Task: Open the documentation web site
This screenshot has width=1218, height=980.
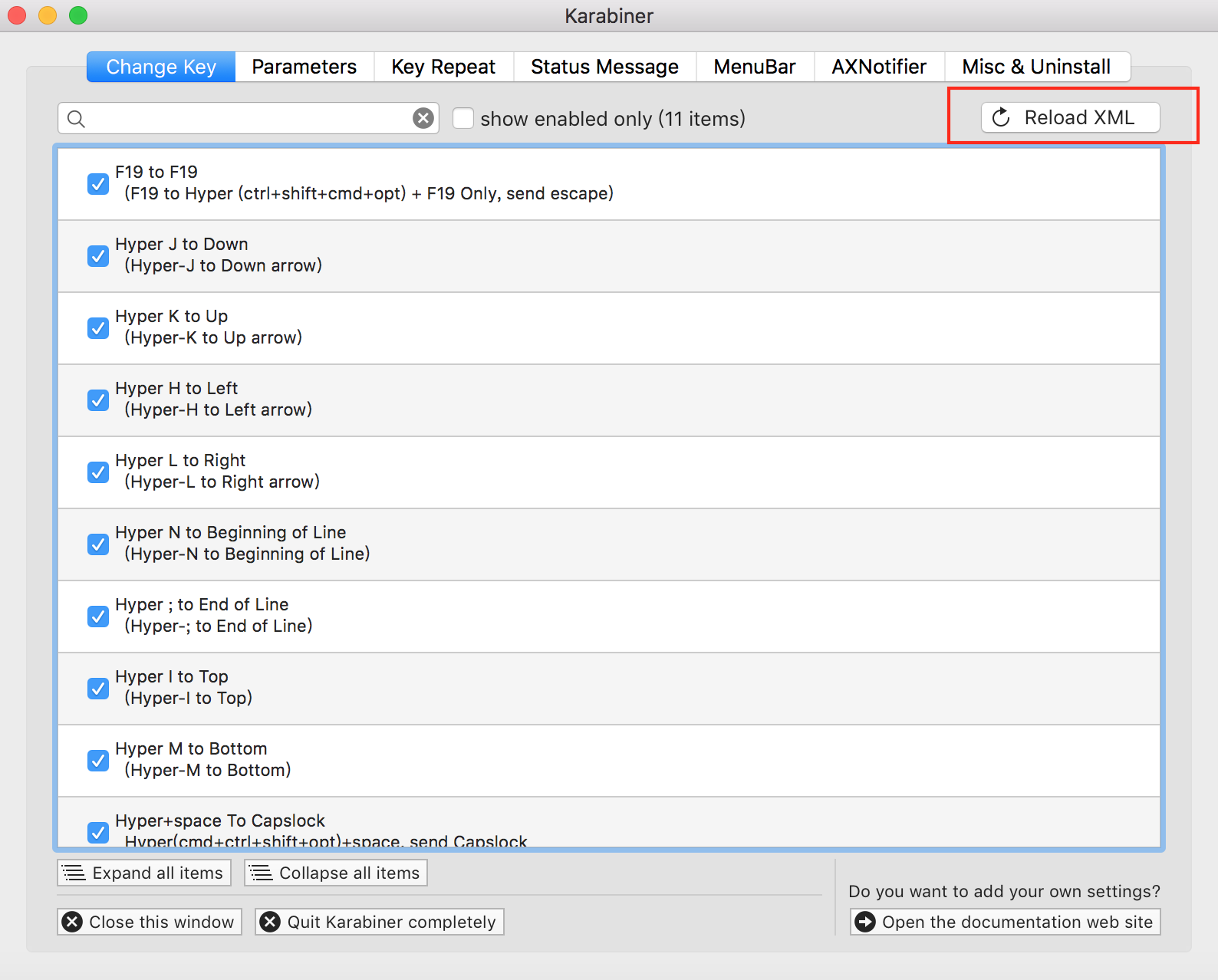Action: click(1006, 922)
